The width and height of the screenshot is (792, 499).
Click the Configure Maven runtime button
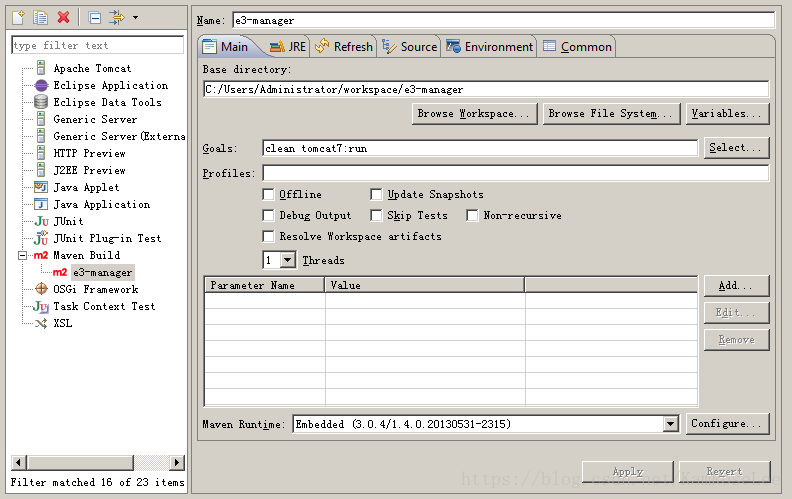727,424
